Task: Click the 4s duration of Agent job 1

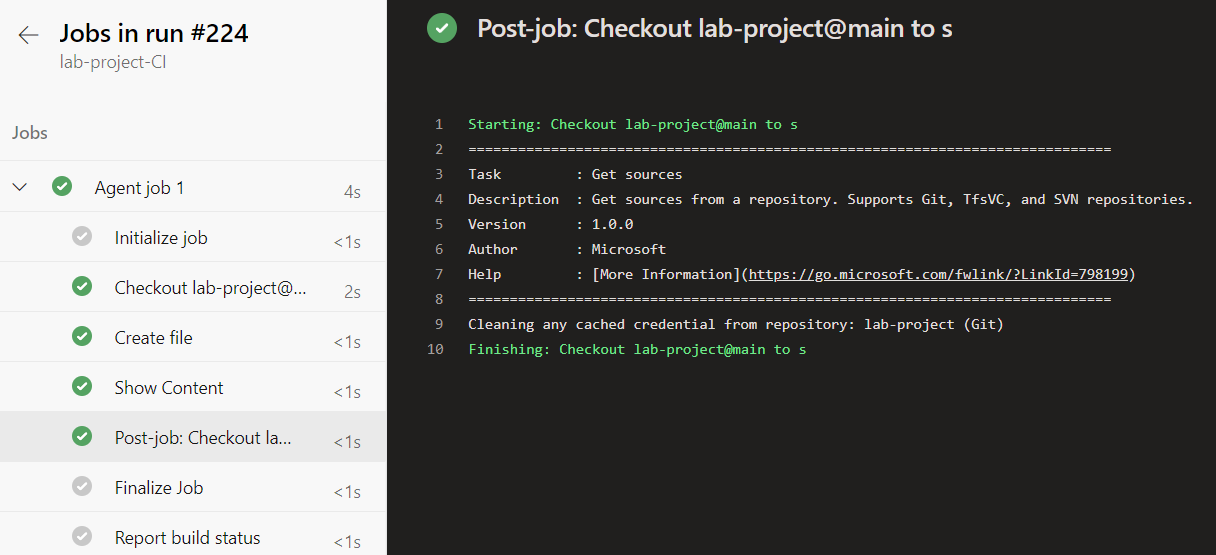Action: pyautogui.click(x=352, y=192)
